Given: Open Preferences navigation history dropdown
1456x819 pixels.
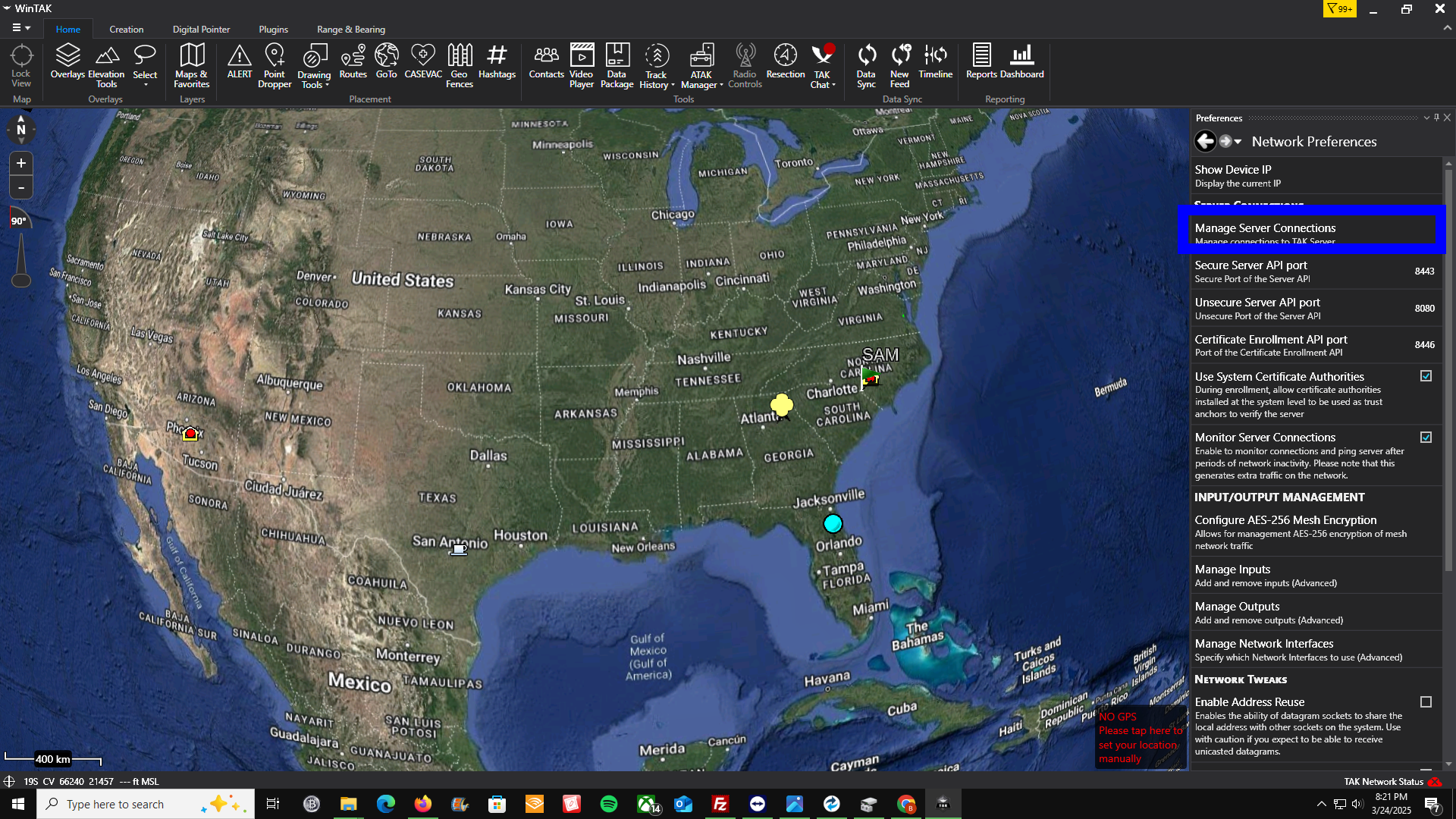Looking at the screenshot, I should click(x=1238, y=142).
